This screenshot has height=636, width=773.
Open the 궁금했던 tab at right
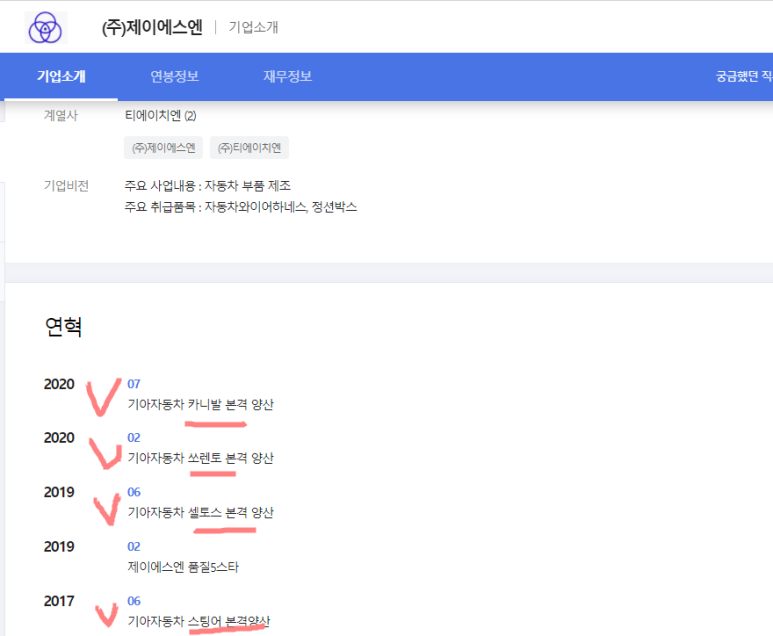coord(744,76)
